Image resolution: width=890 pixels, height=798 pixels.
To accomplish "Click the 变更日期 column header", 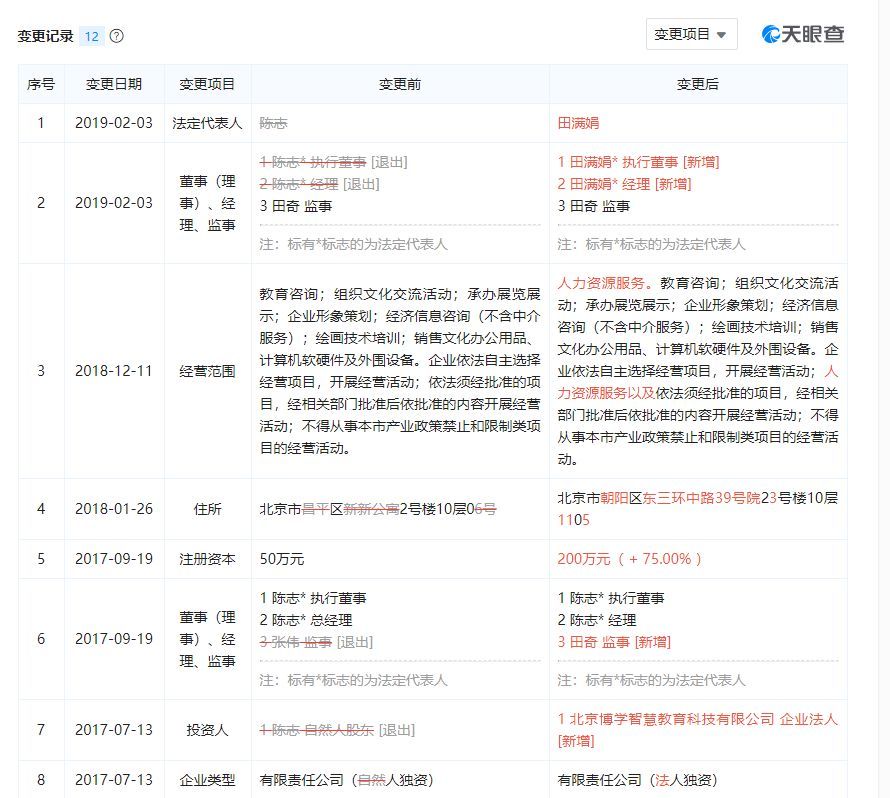I will click(x=113, y=85).
